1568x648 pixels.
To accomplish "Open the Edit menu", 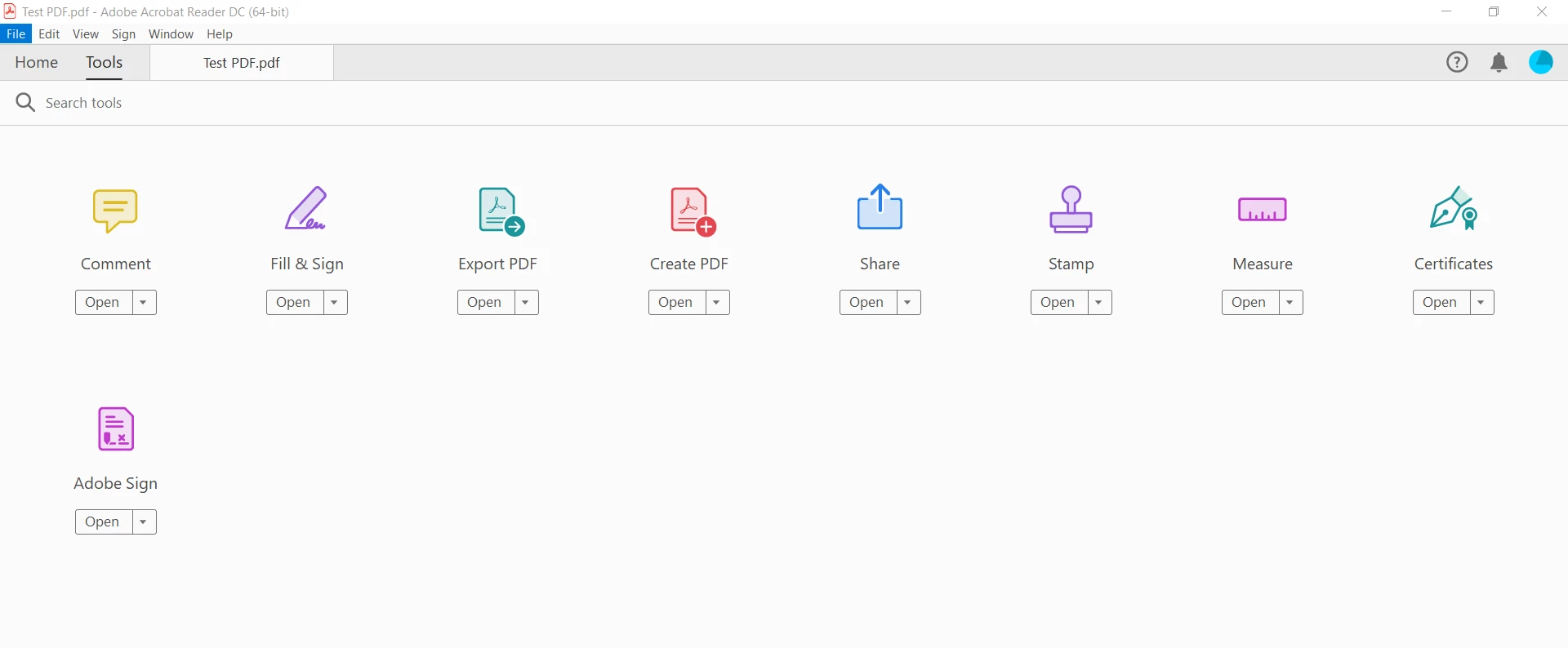I will pos(49,33).
